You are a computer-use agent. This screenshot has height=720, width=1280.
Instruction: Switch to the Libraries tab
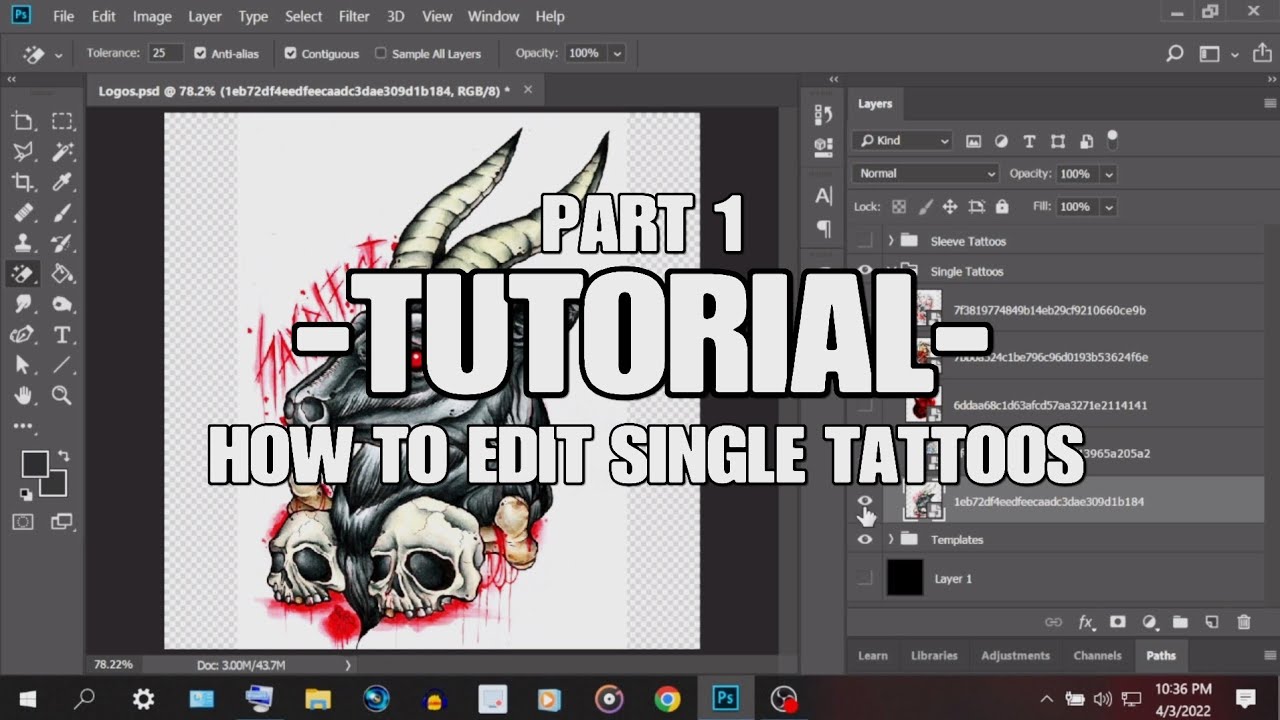point(934,656)
